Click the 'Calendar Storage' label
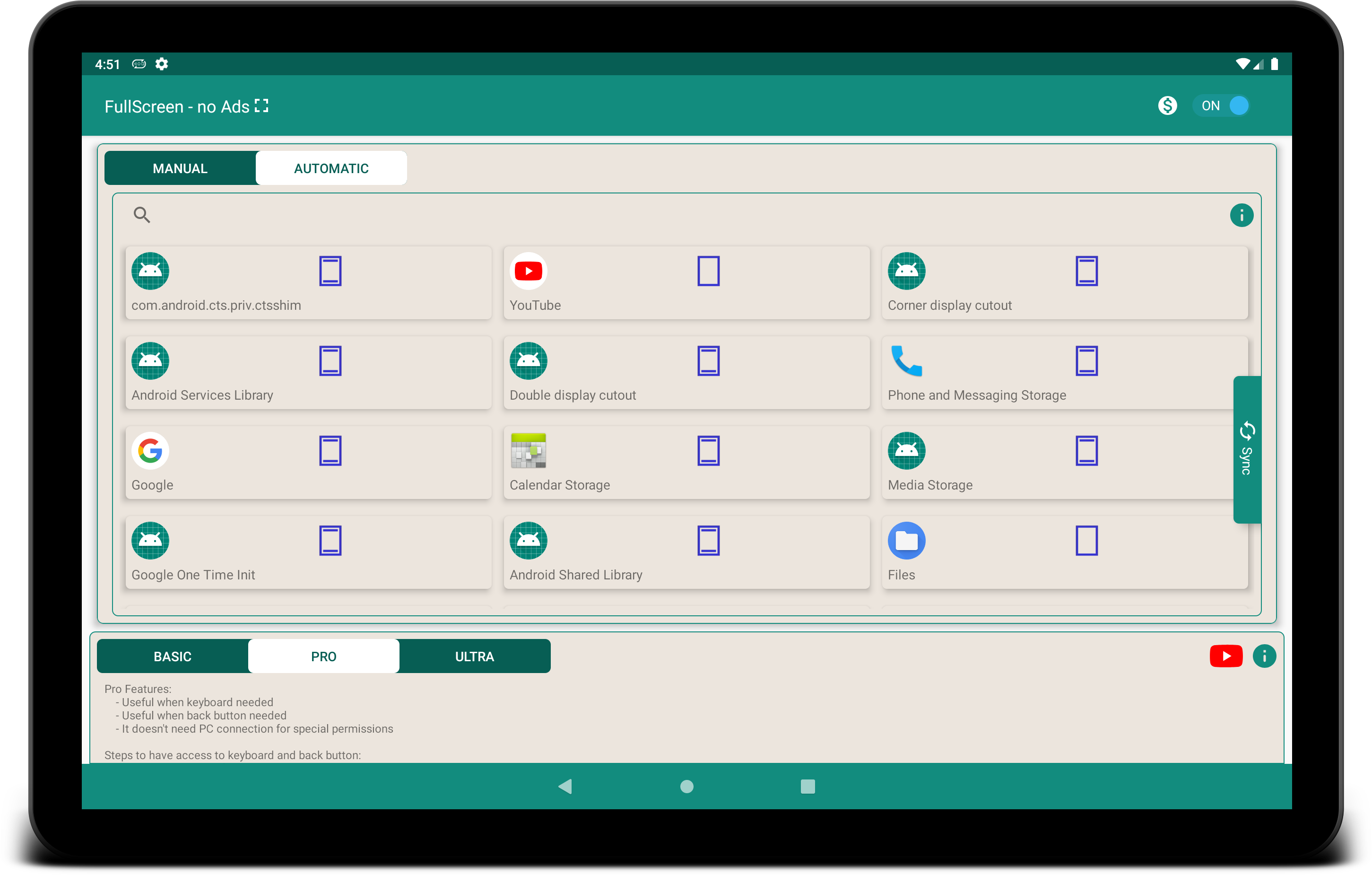Screen dimensions: 1372x875 pos(559,485)
